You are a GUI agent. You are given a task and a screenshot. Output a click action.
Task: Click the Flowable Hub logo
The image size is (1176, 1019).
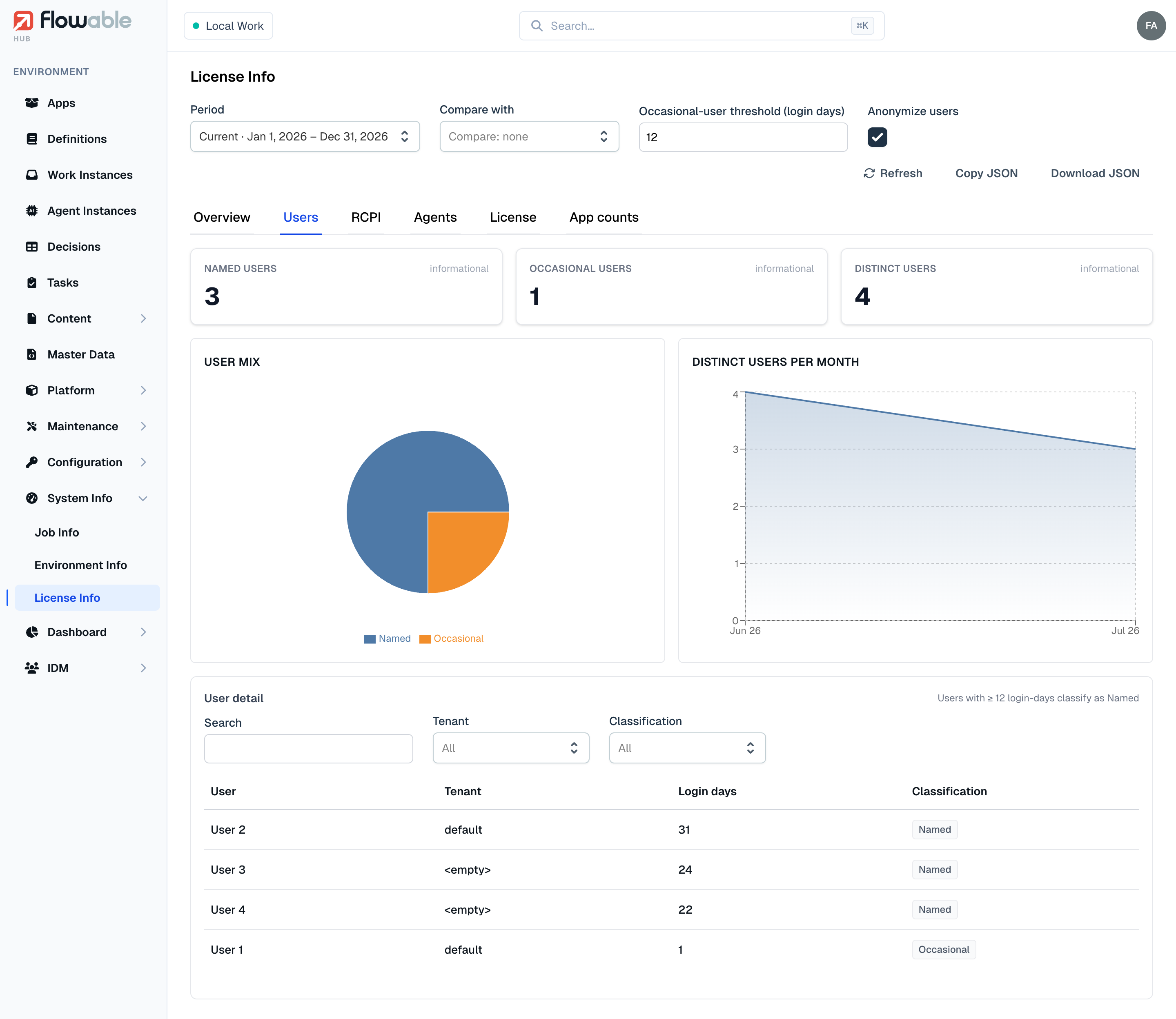click(72, 26)
